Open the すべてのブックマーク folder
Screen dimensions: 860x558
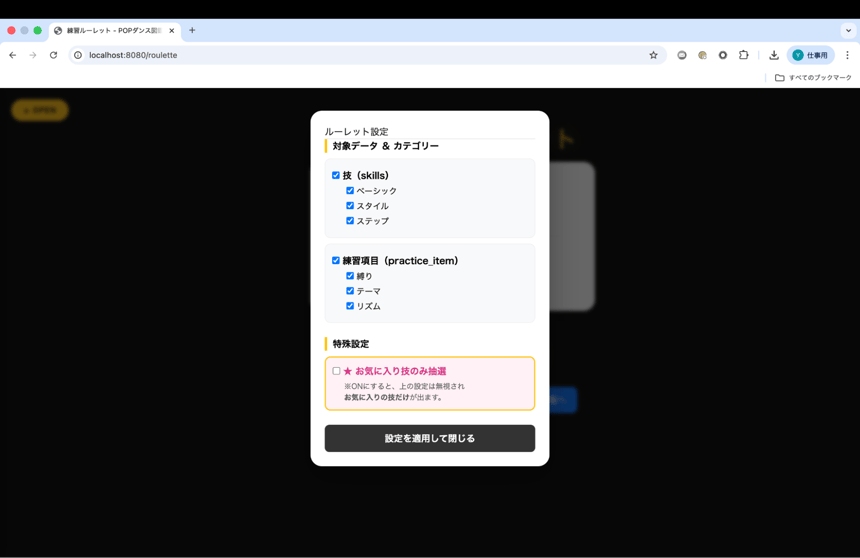813,77
